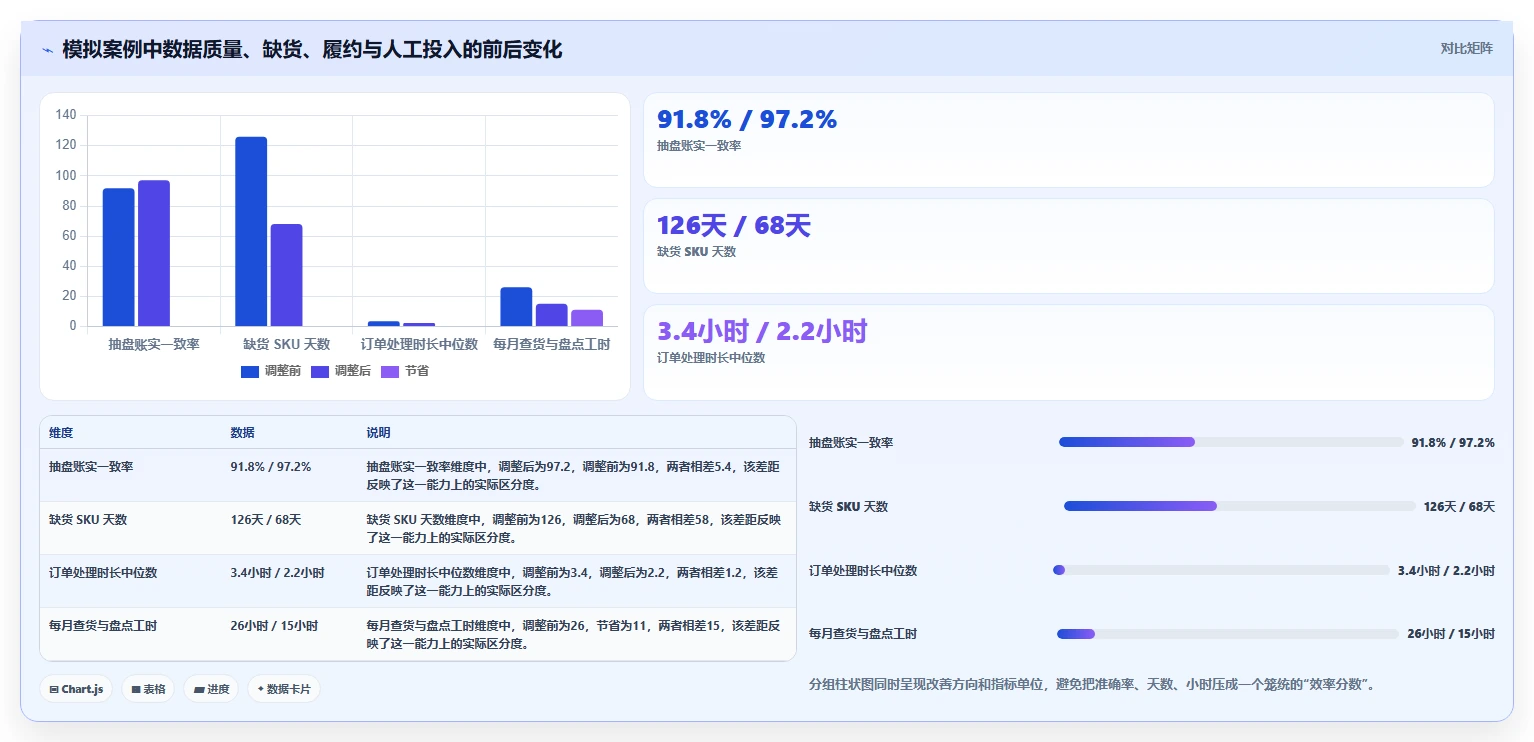Click the 调整后 bar for 缺货 SKU 天数
Screen dimensions: 1534x742
(x=286, y=275)
